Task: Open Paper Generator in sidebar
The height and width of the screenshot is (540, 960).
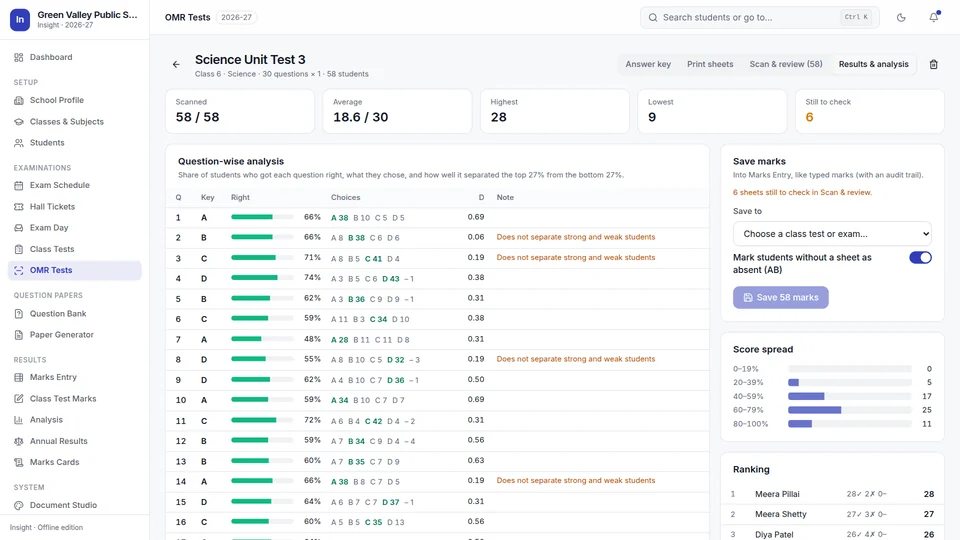Action: (75, 335)
